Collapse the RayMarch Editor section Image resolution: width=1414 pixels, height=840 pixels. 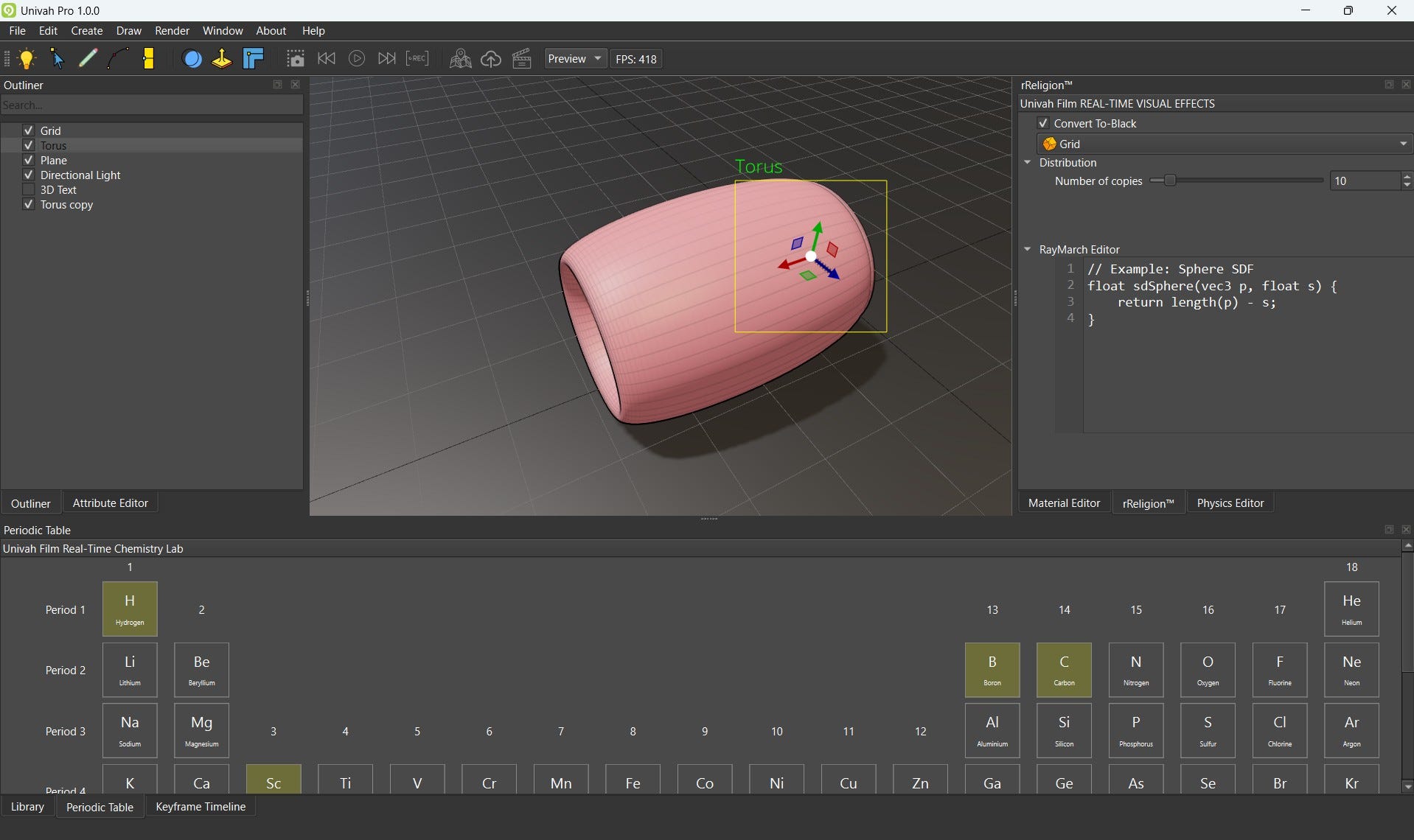coord(1028,249)
